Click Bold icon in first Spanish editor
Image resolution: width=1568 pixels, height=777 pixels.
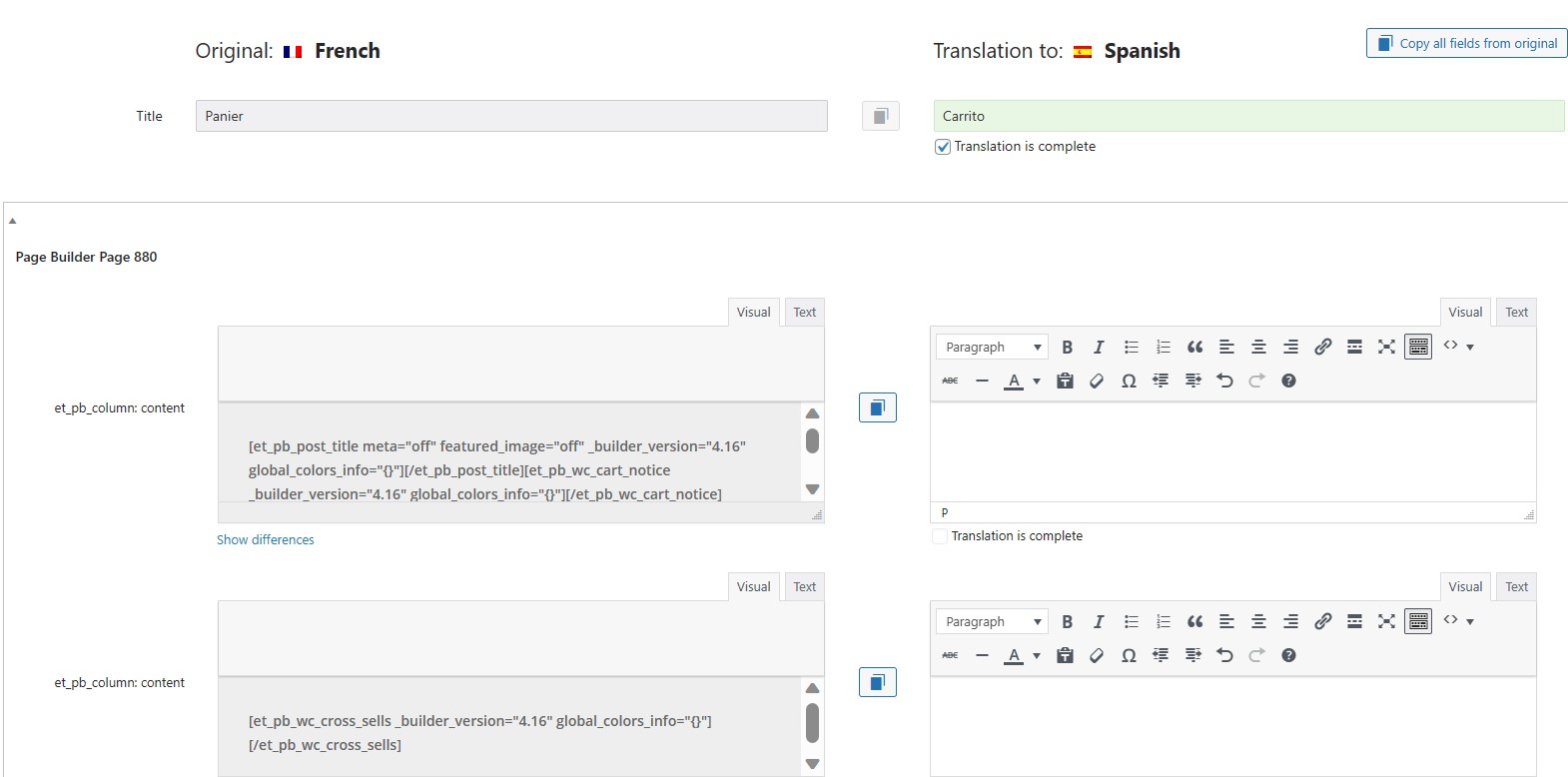tap(1067, 347)
